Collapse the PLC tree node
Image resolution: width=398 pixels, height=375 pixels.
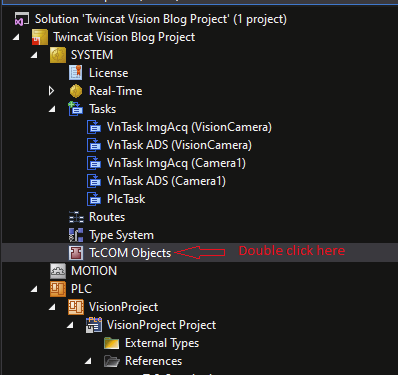(x=34, y=289)
